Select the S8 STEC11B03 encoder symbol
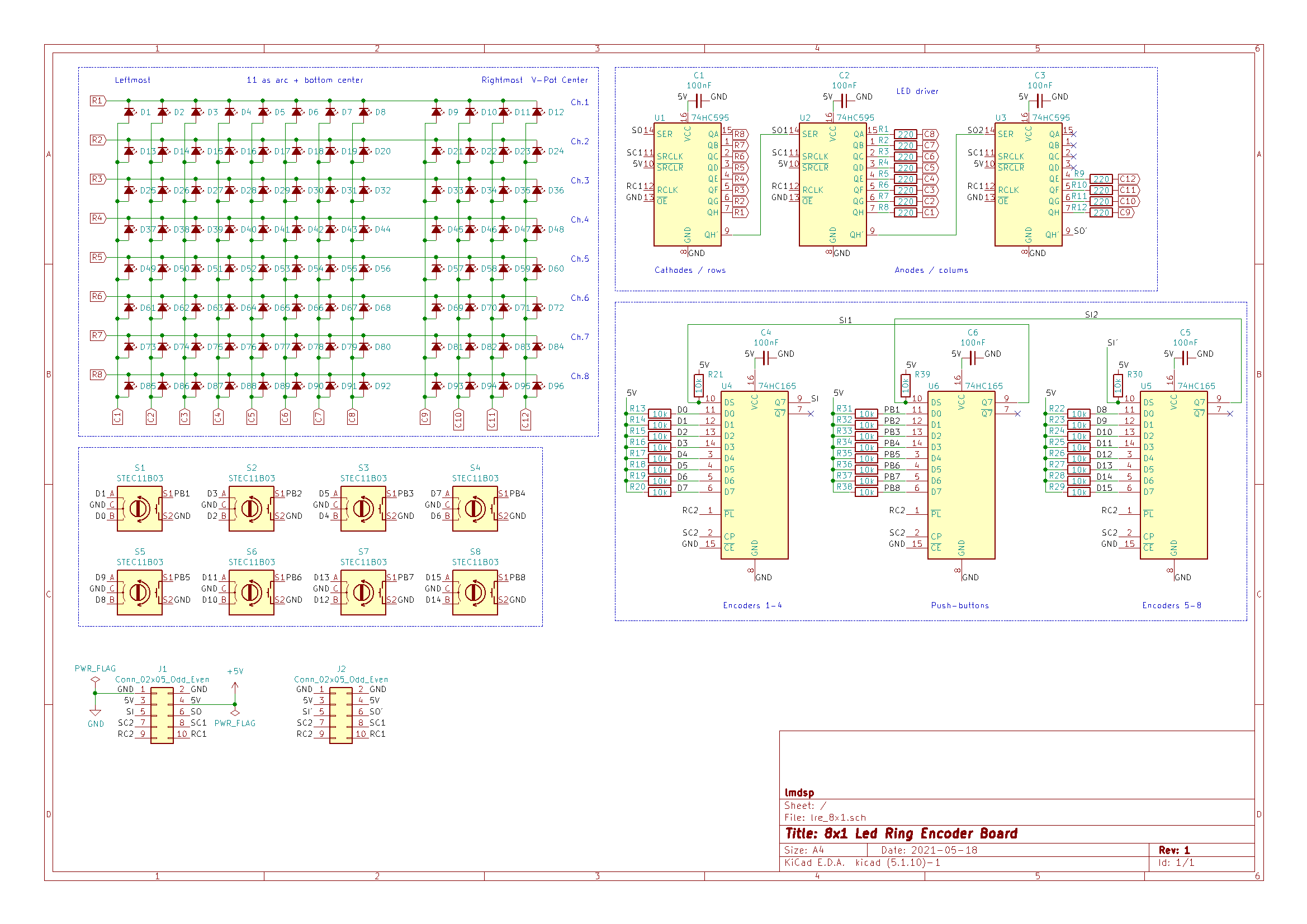The height and width of the screenshot is (924, 1307). click(475, 593)
